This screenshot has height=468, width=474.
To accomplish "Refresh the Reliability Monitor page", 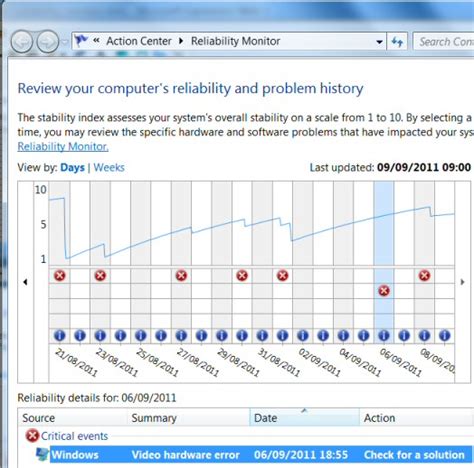I will [x=397, y=42].
